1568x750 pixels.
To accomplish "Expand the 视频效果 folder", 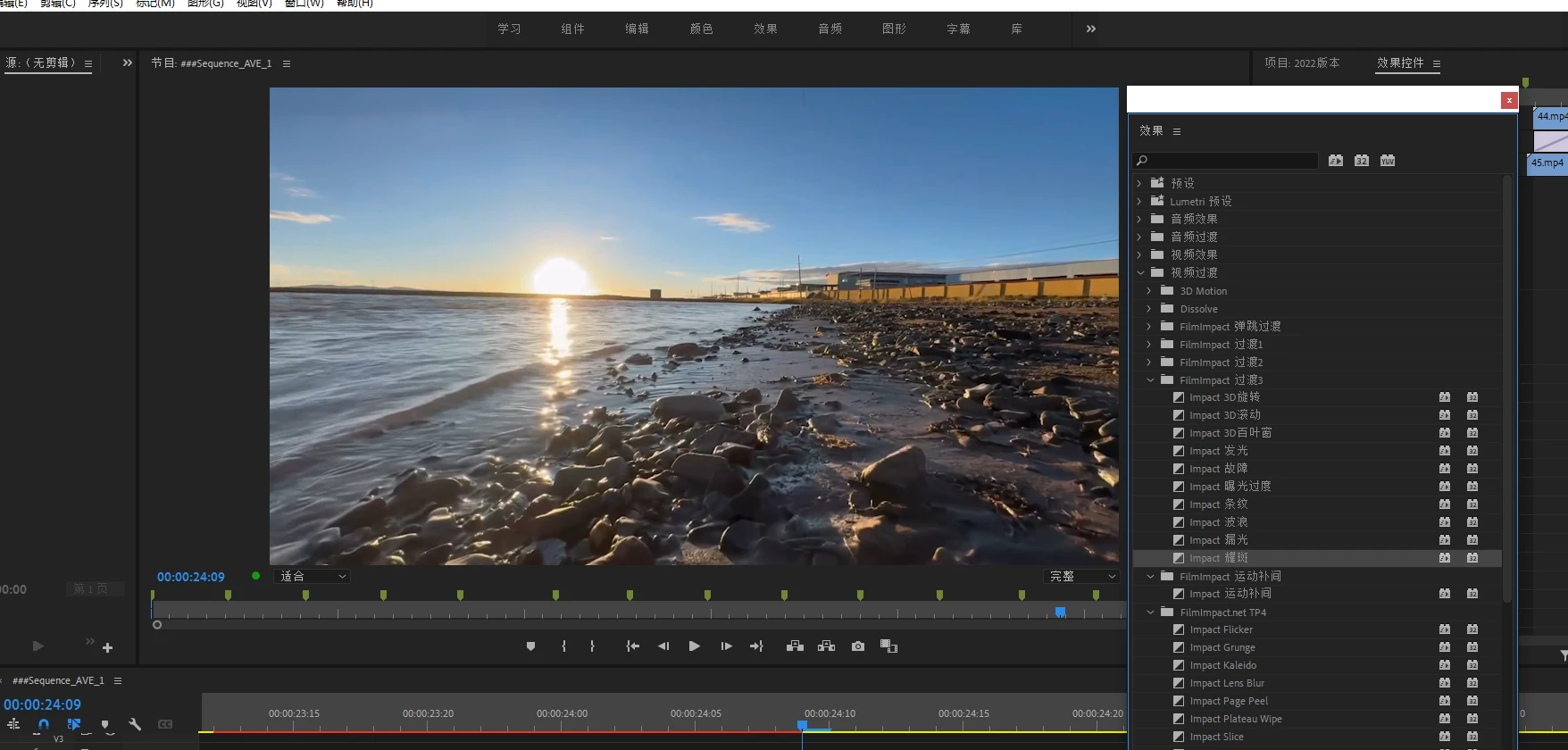I will point(1139,255).
